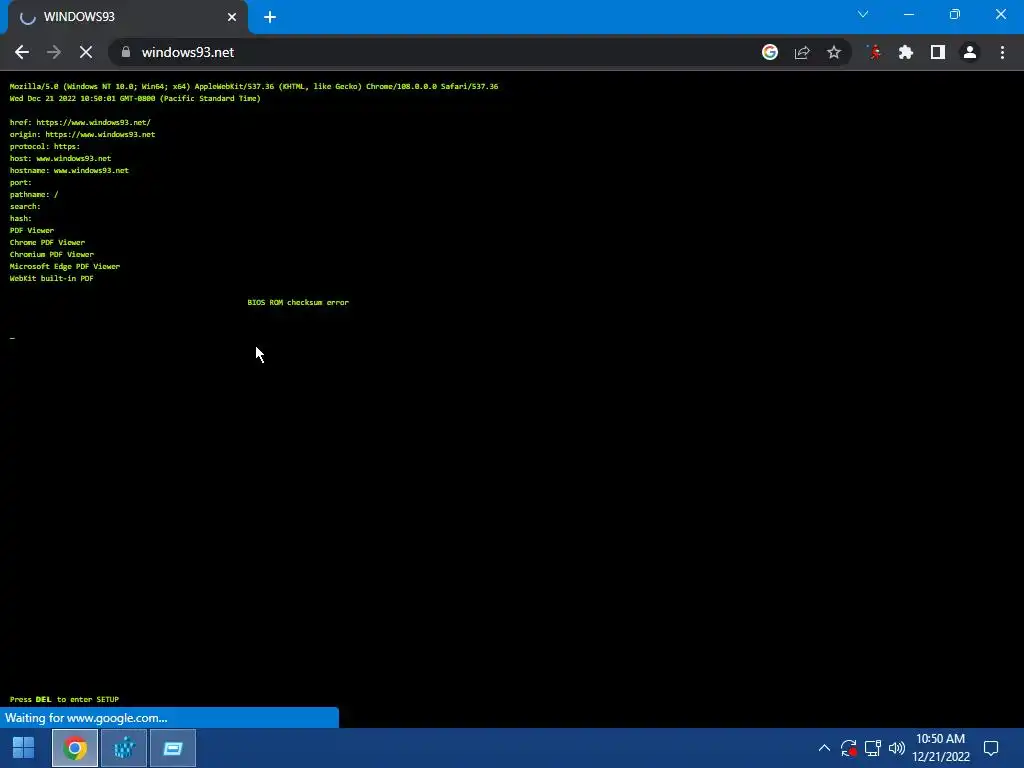The height and width of the screenshot is (768, 1024).
Task: Open the Extensions puzzle piece menu
Action: pos(906,52)
